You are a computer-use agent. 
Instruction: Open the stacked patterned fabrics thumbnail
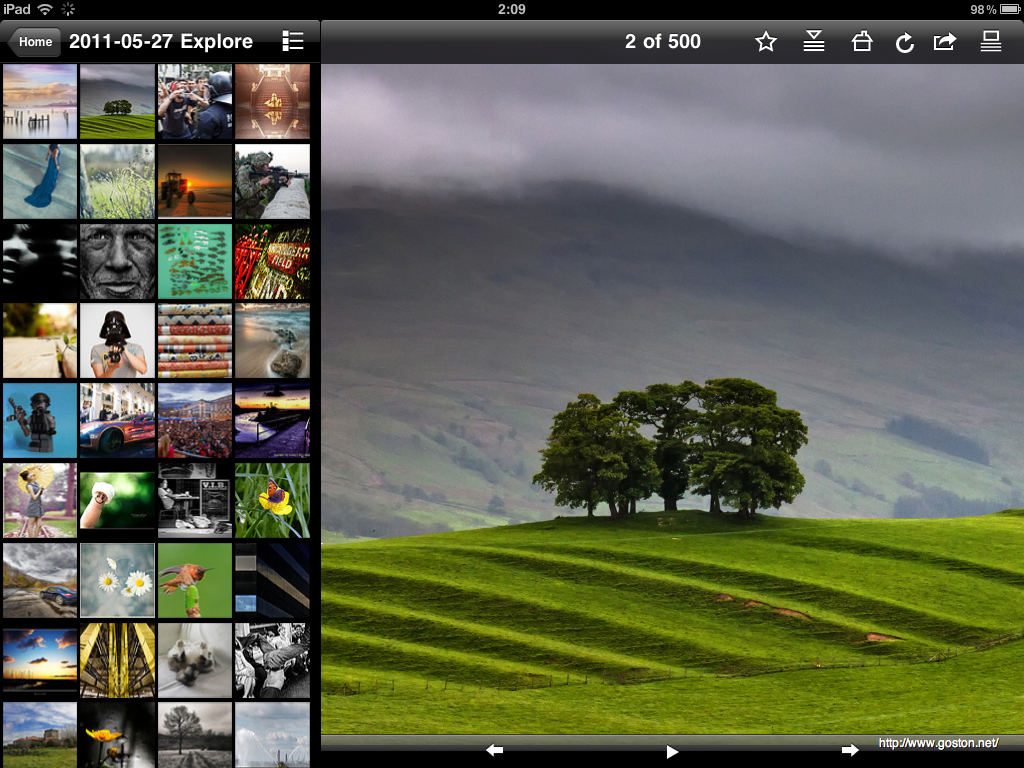coord(195,341)
